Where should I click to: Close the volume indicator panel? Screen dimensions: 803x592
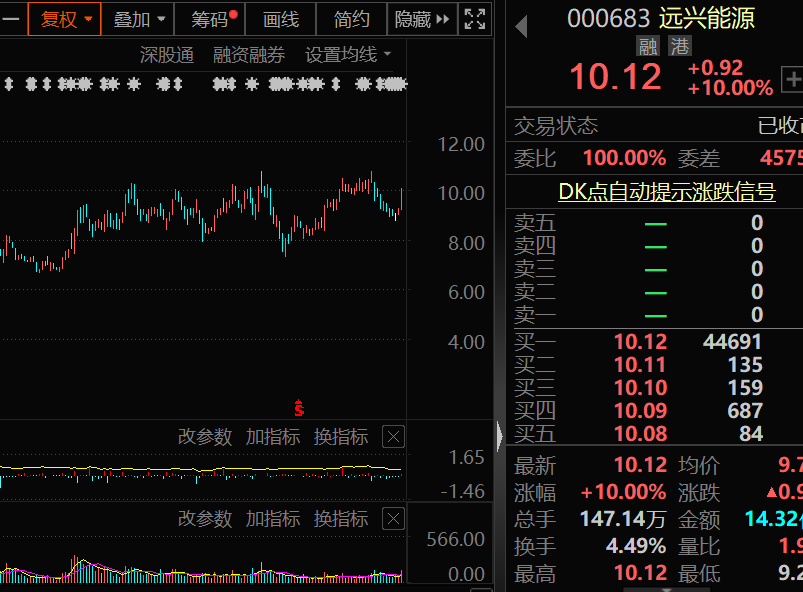click(394, 519)
